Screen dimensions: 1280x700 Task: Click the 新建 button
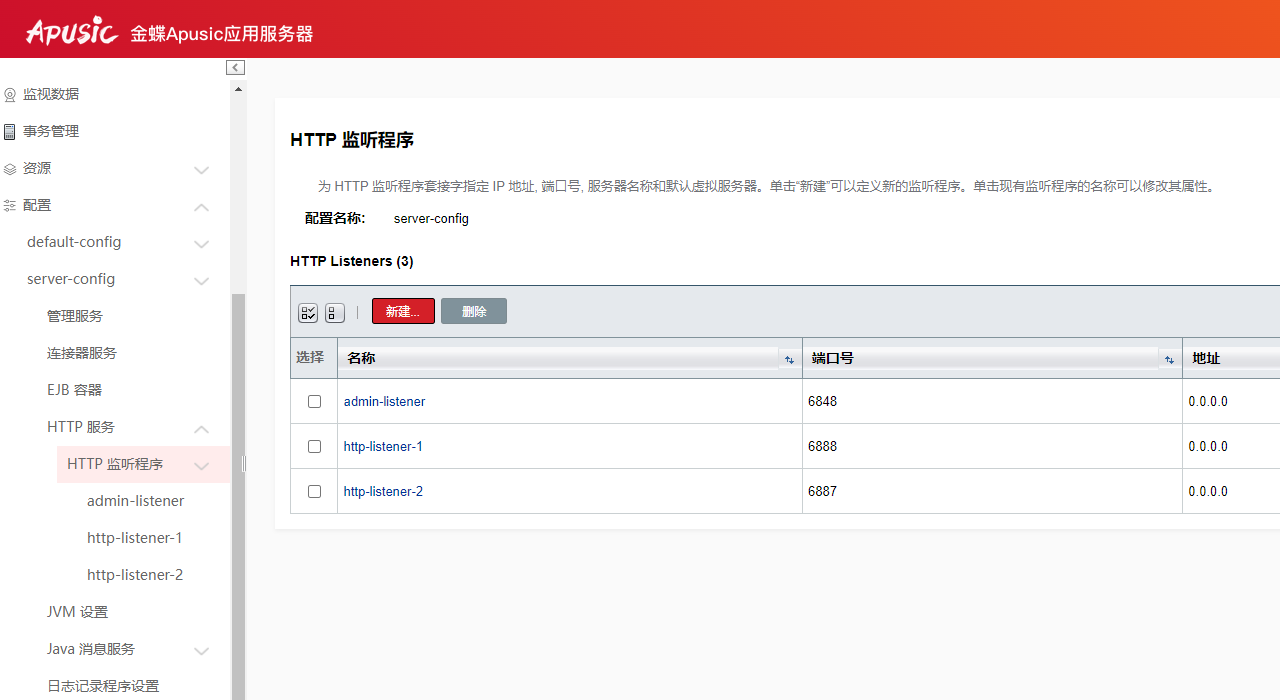tap(403, 312)
